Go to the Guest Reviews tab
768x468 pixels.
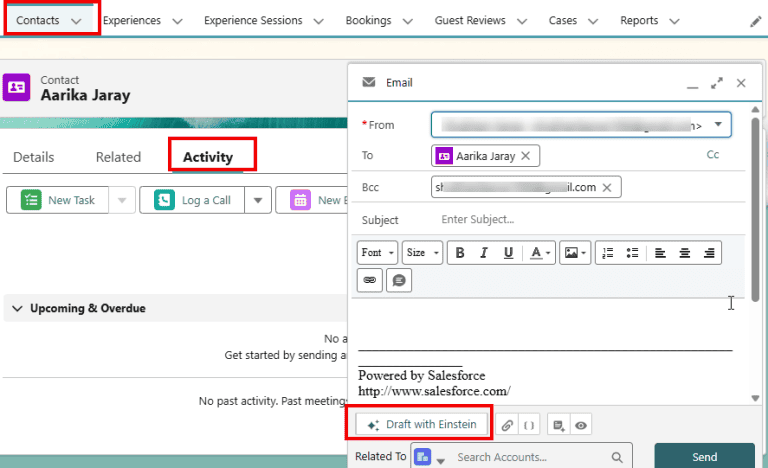click(x=470, y=21)
